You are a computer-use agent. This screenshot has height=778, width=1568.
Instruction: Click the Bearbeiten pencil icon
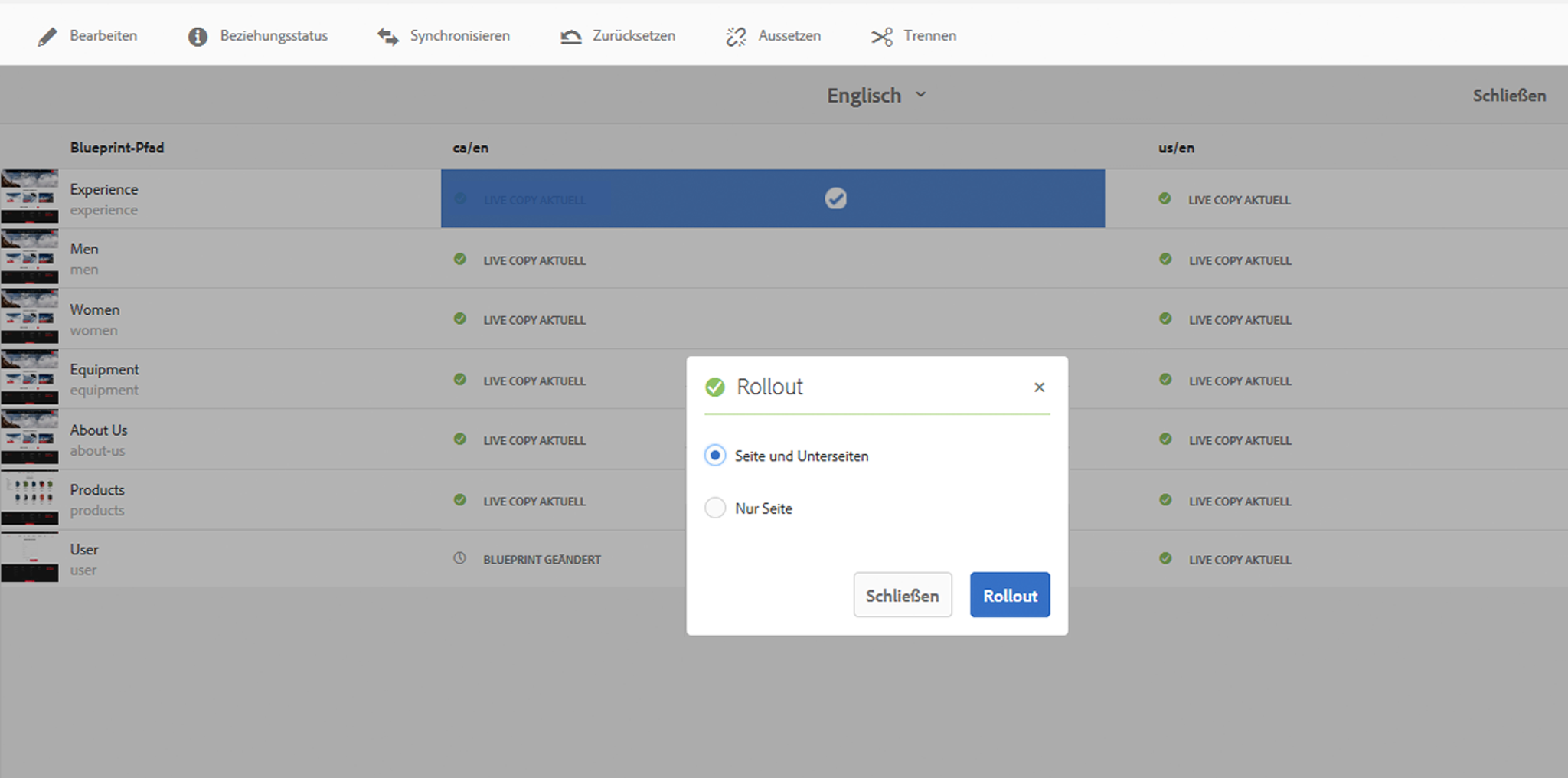click(x=47, y=36)
